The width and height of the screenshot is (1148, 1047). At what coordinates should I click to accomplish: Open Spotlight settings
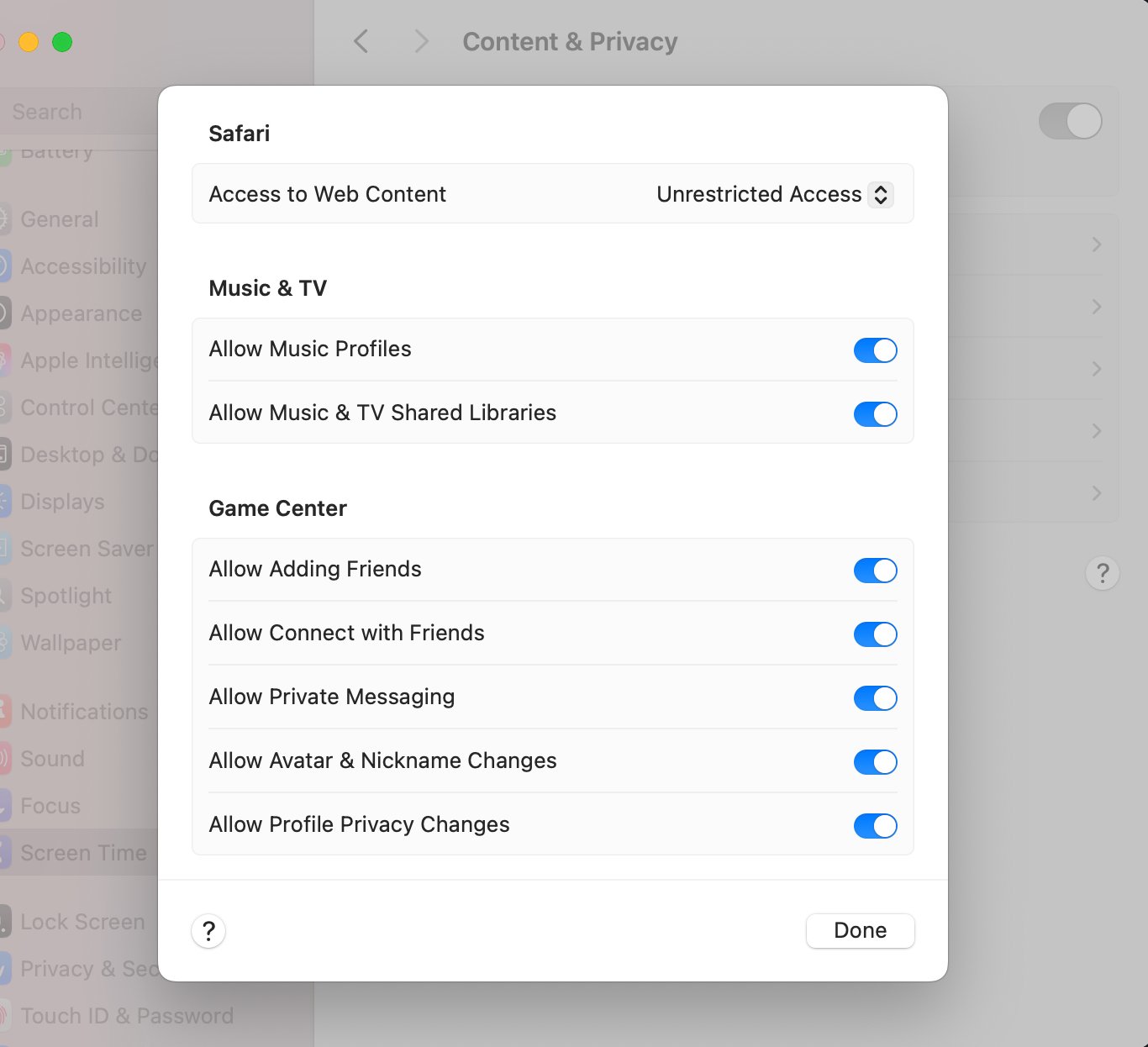coord(79,596)
